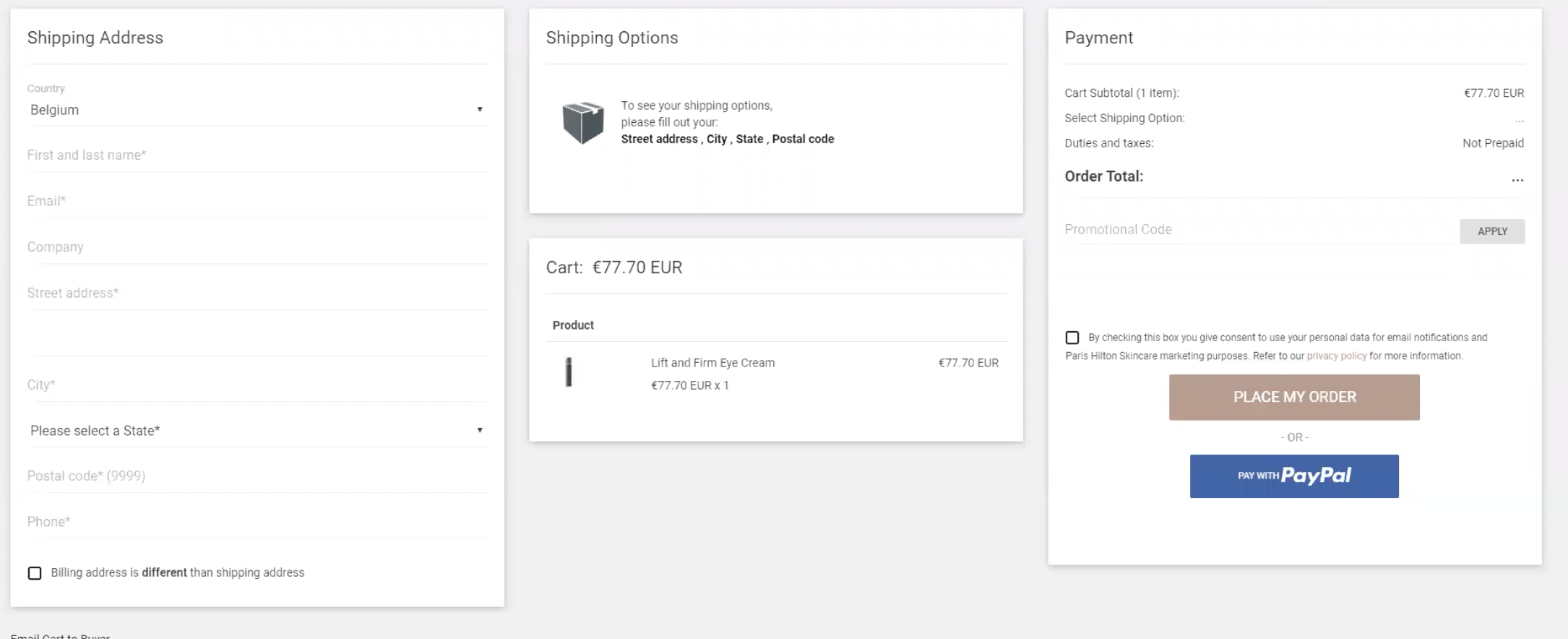Screen dimensions: 1568x639
Task: Click the Promotional Code input
Action: pyautogui.click(x=1257, y=230)
